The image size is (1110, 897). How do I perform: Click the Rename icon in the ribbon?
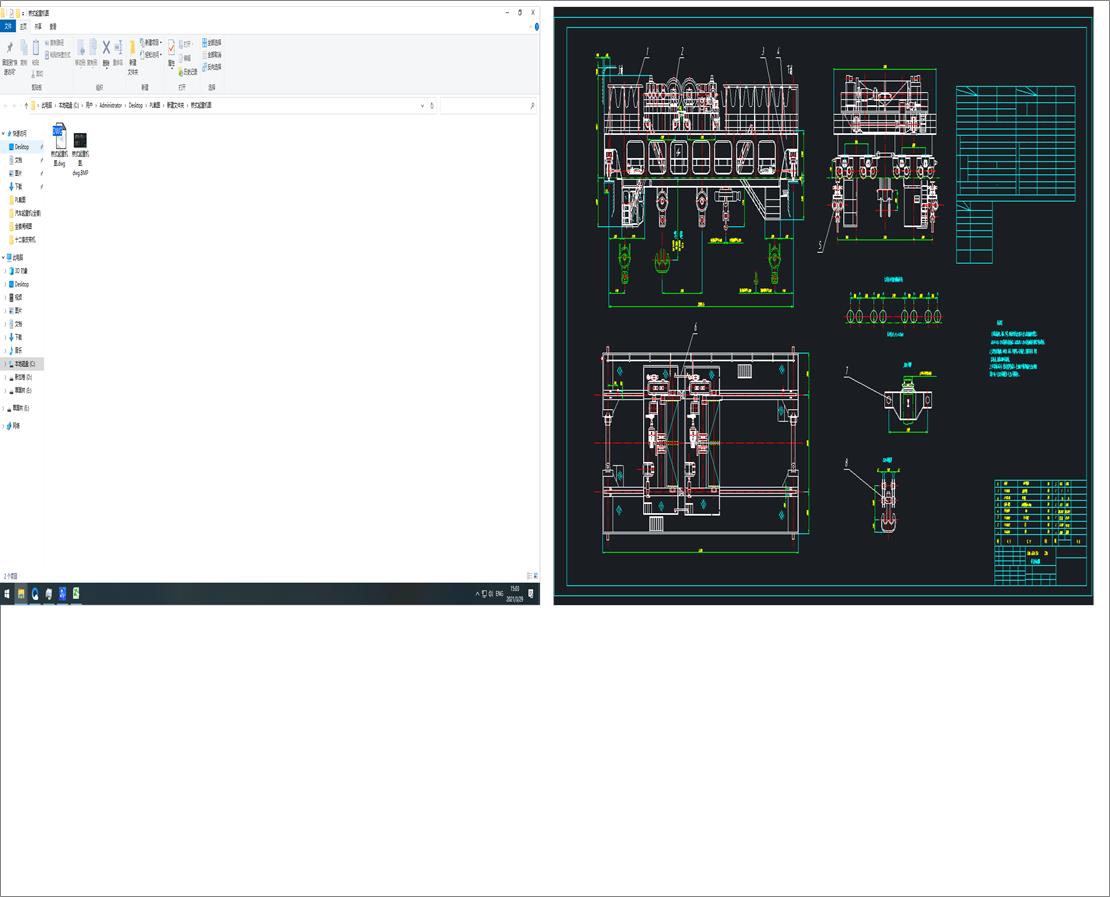coord(118,47)
